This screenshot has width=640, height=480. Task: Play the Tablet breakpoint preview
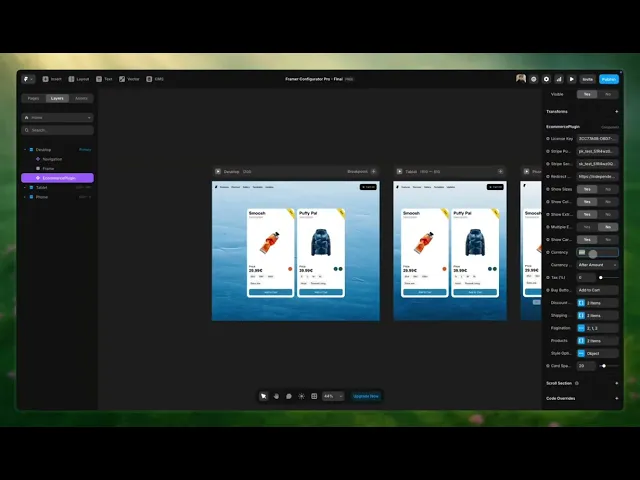[400, 171]
